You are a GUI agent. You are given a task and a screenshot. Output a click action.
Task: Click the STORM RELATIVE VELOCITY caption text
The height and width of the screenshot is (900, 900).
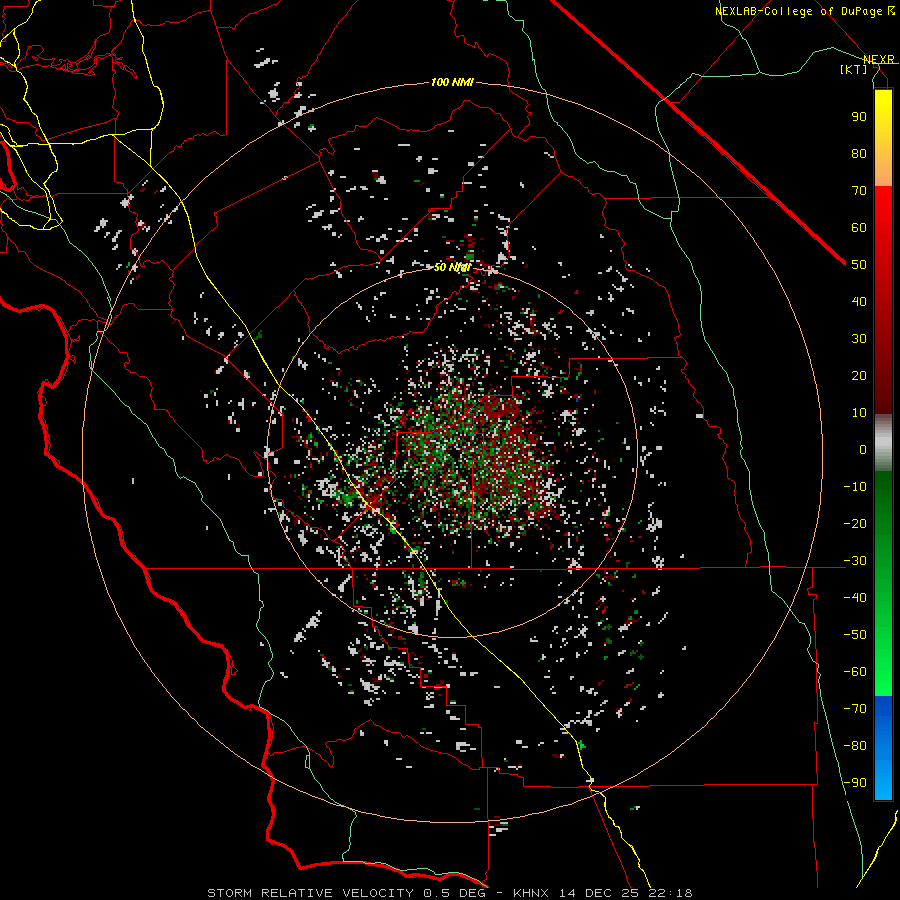click(310, 893)
